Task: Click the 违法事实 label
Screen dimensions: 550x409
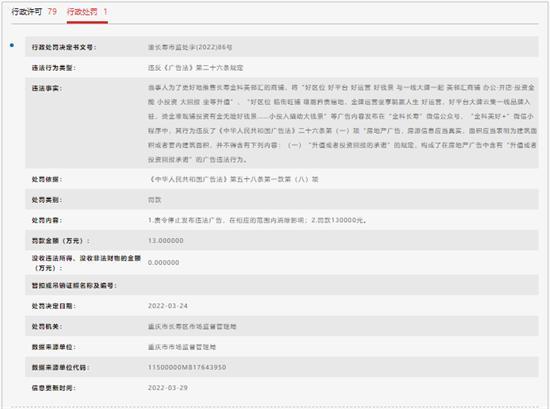Action: [x=47, y=88]
